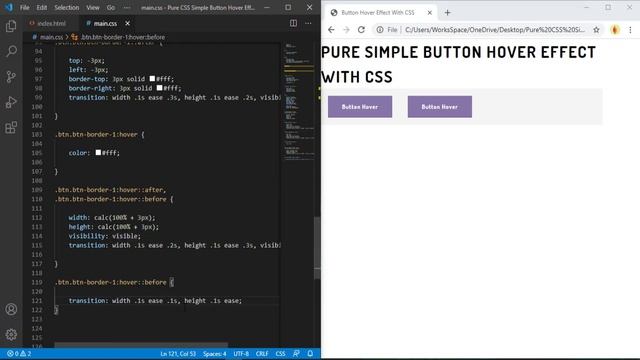Click second Button Hover button on page

(x=440, y=107)
